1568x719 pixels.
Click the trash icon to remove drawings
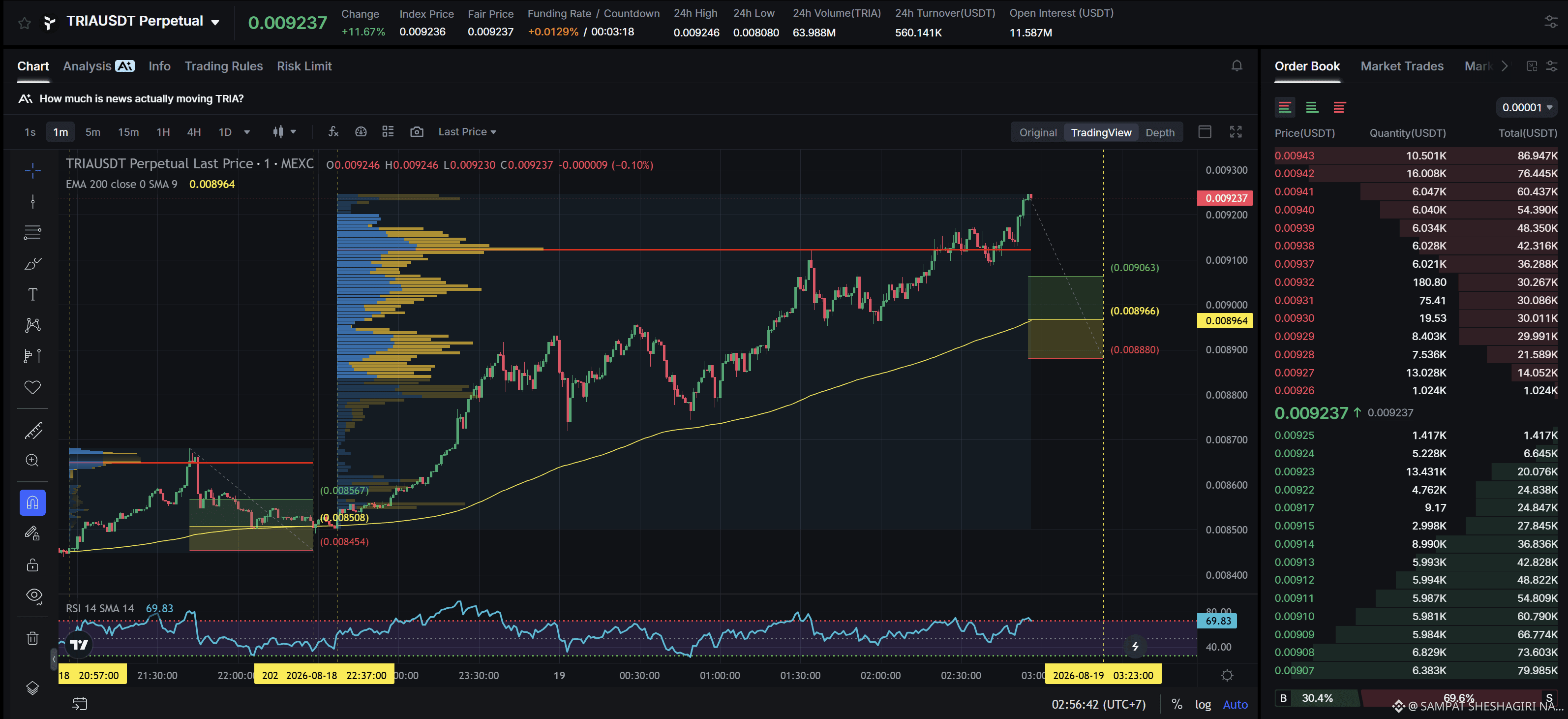pyautogui.click(x=33, y=638)
